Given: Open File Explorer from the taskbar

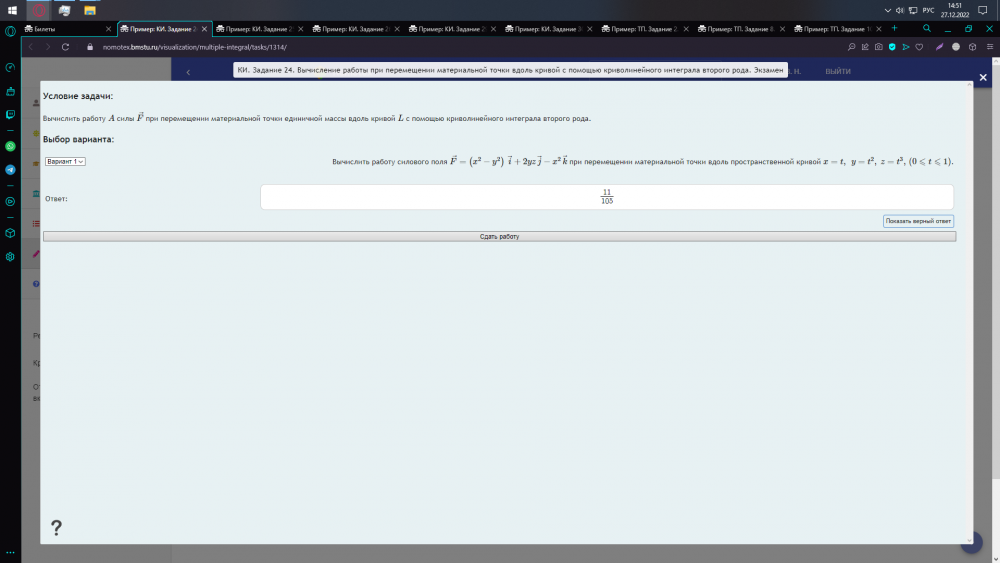Looking at the screenshot, I should click(x=90, y=10).
